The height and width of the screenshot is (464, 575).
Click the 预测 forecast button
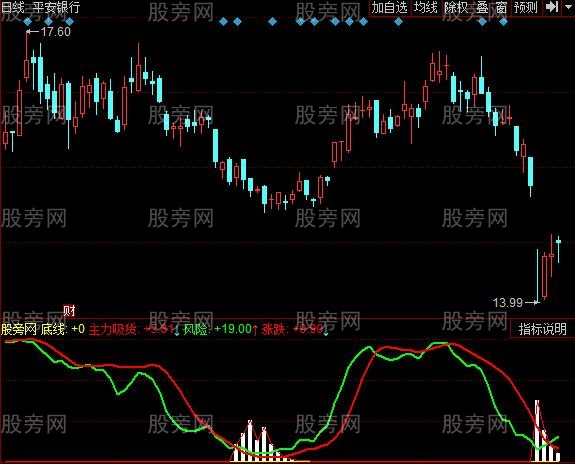click(x=526, y=7)
